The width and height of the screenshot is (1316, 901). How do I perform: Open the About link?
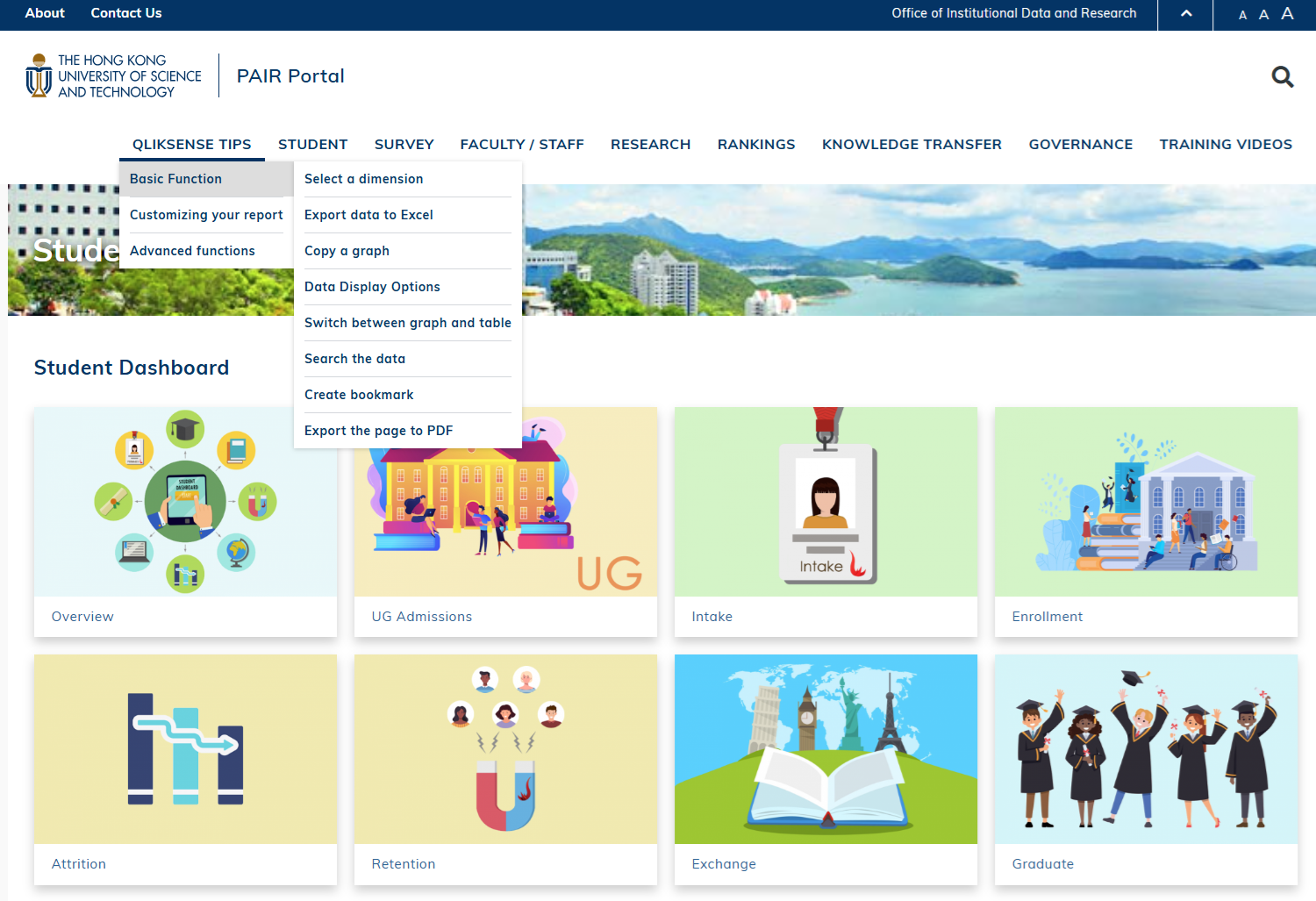click(x=45, y=13)
